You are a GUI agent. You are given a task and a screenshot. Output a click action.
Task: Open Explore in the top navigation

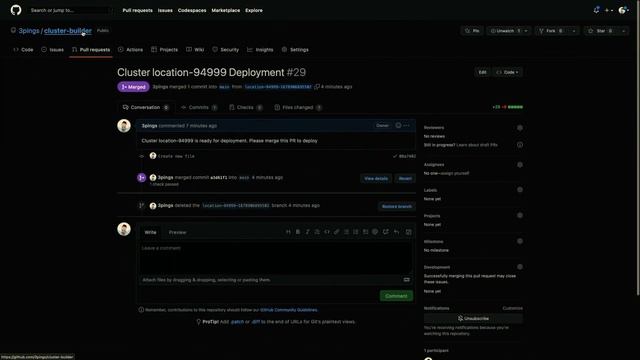254,10
